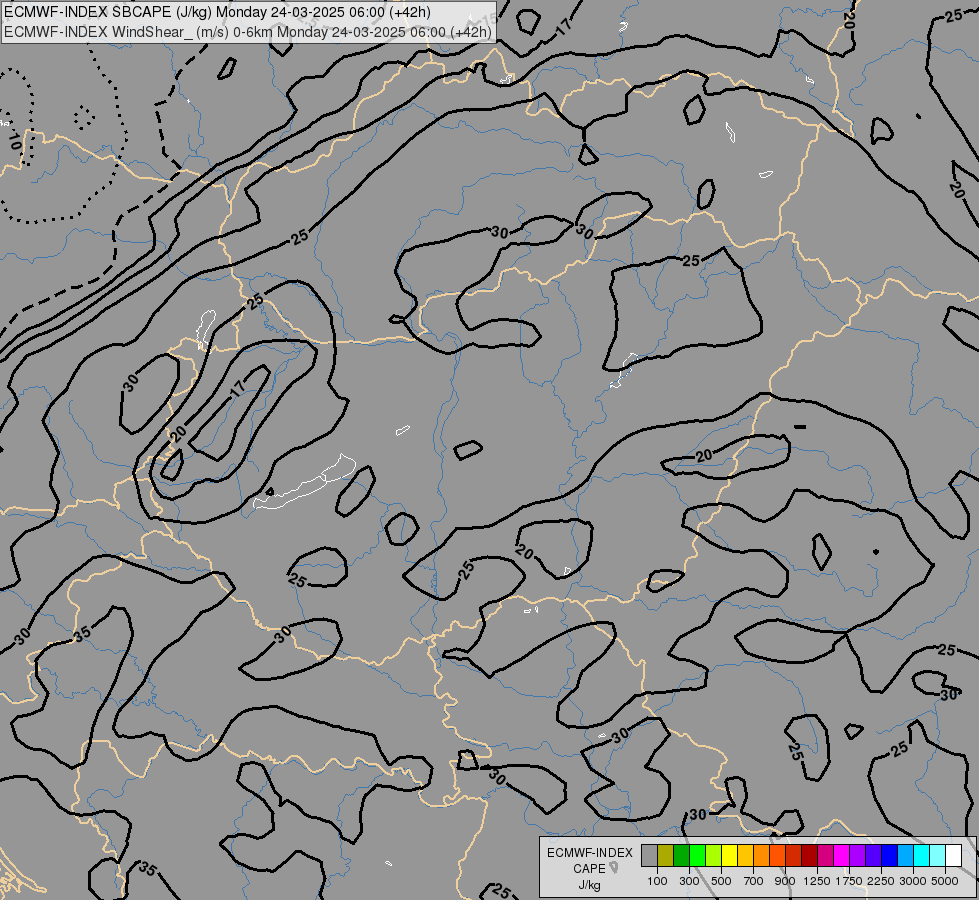The height and width of the screenshot is (900, 979).
Task: Pick the purple CAPE legend swatch
Action: [857, 855]
